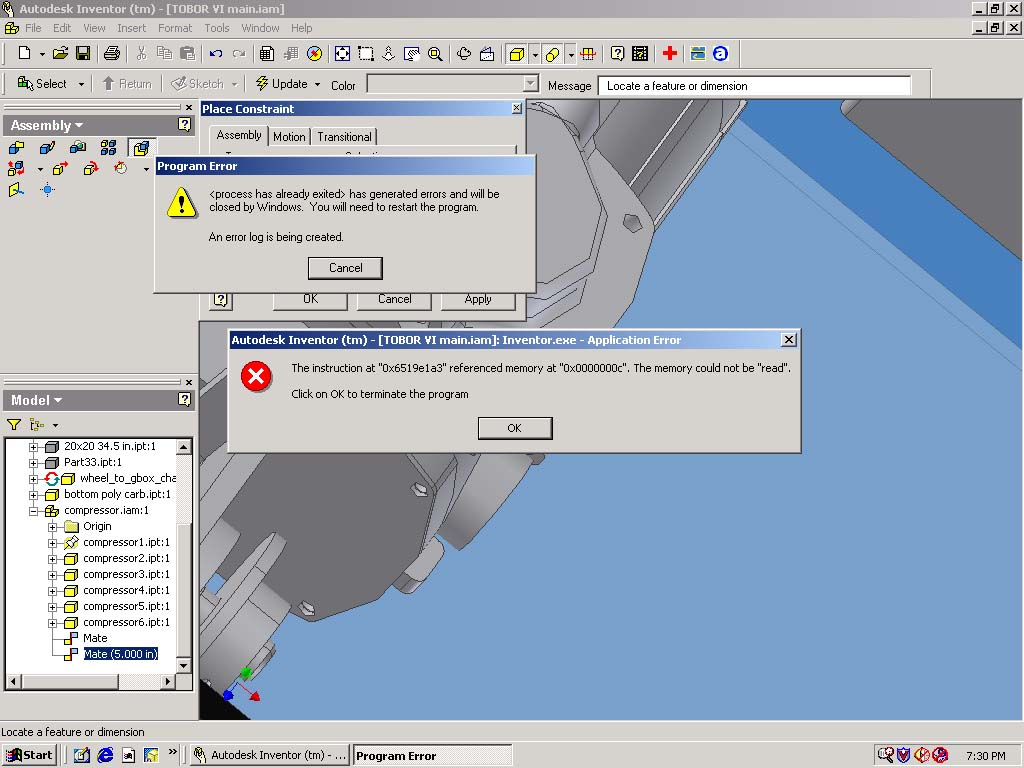1024x768 pixels.
Task: Click the Open file folder icon
Action: pyautogui.click(x=61, y=54)
